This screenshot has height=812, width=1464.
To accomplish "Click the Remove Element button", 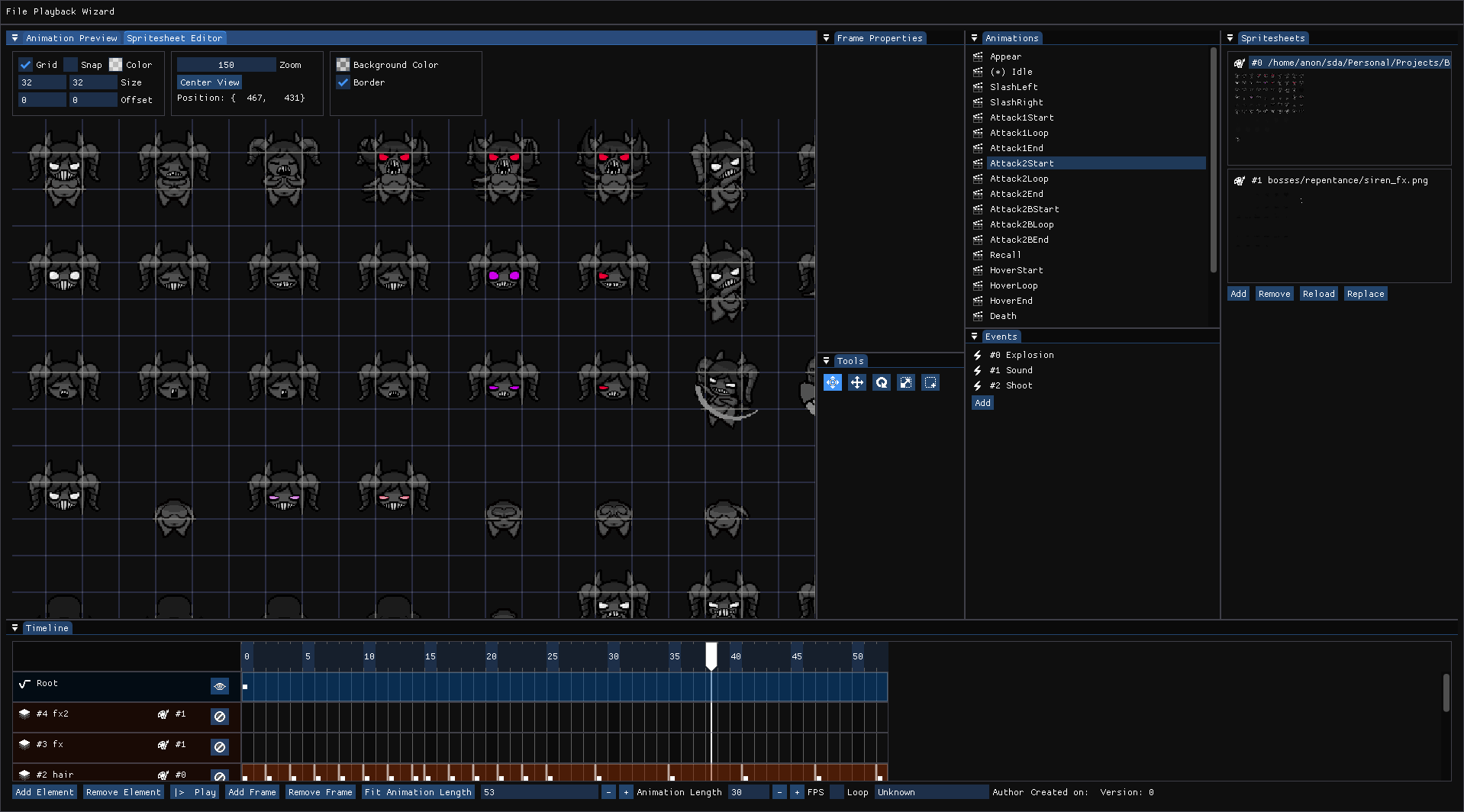I will [124, 792].
